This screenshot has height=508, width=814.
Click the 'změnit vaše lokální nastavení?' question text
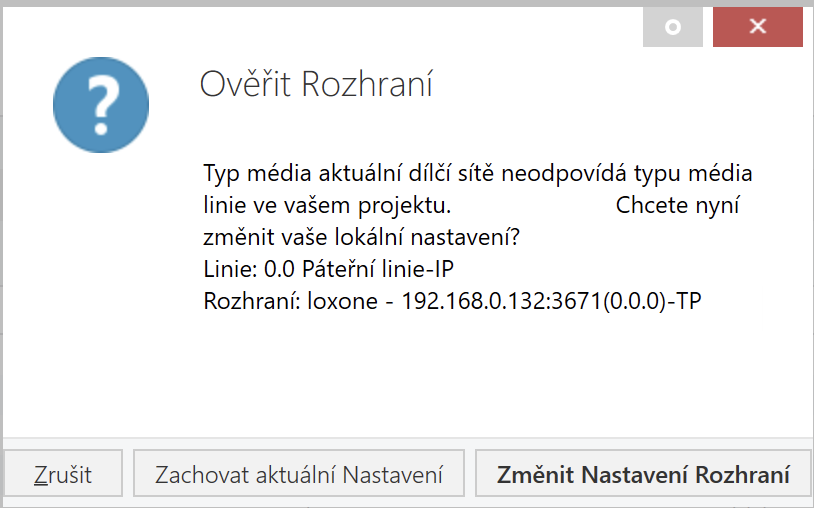pyautogui.click(x=361, y=237)
